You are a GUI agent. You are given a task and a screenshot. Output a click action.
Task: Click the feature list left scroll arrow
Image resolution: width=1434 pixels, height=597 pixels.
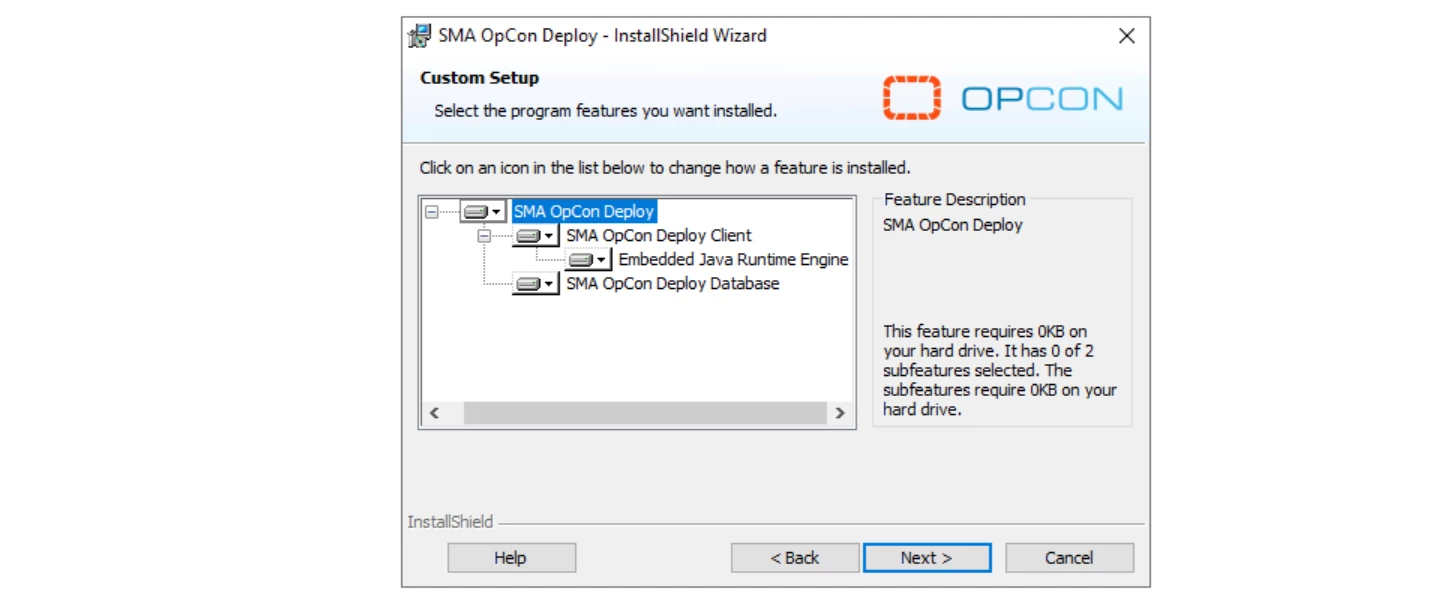[x=434, y=413]
